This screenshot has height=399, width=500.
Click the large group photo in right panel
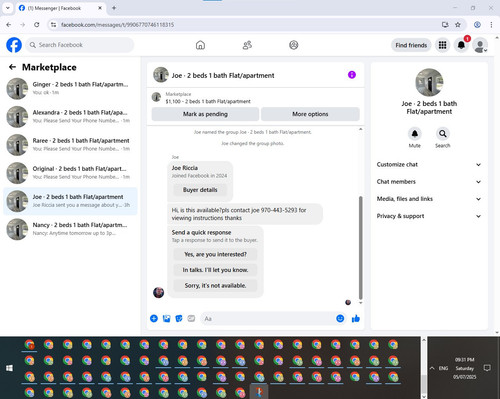429,82
